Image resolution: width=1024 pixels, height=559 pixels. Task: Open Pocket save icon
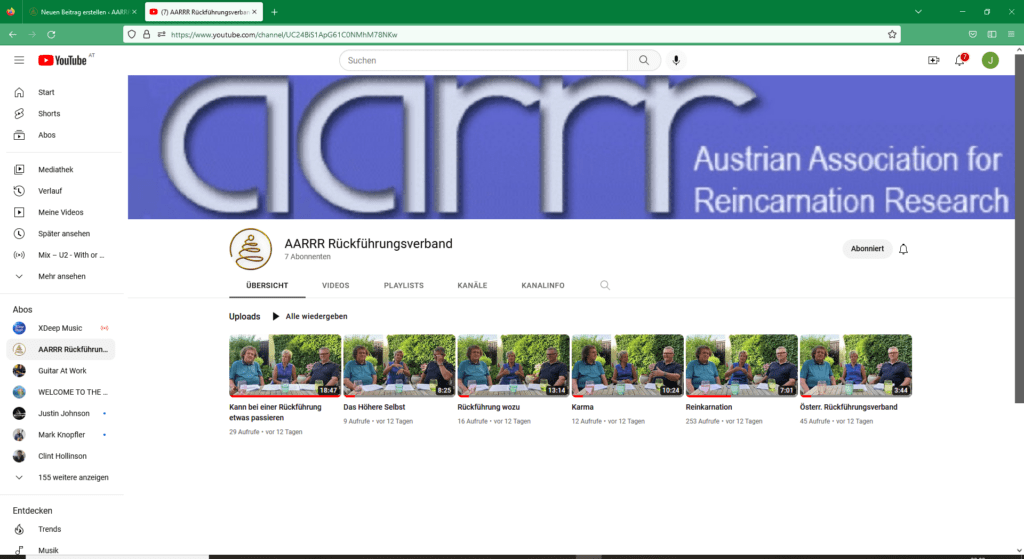(972, 35)
